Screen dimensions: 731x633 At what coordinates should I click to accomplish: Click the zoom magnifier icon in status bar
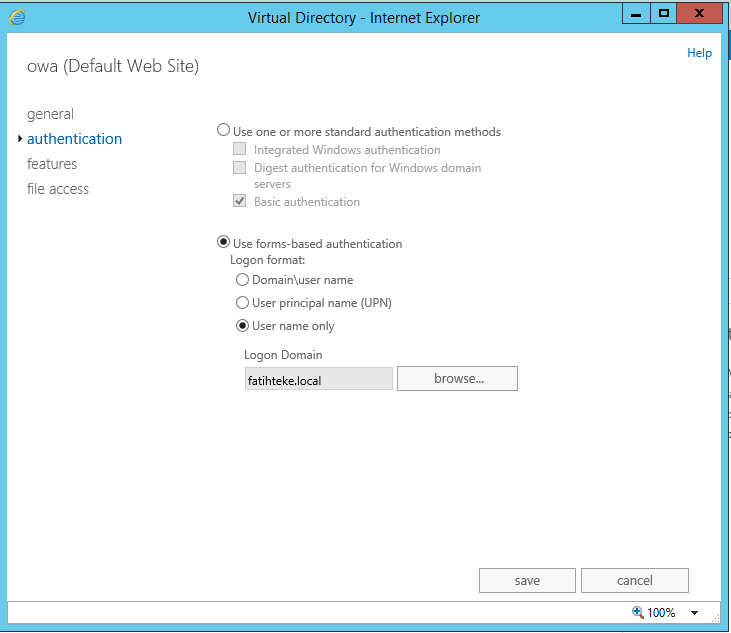coord(637,612)
